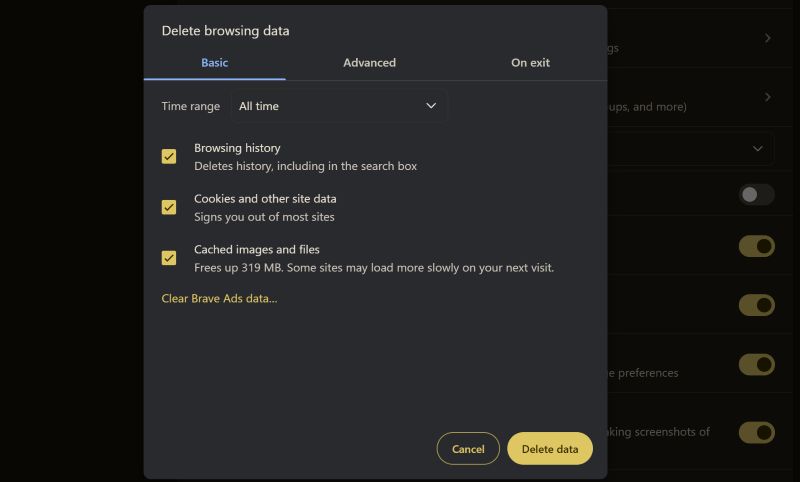Switch to the Advanced tab
This screenshot has height=482, width=800.
tap(369, 62)
